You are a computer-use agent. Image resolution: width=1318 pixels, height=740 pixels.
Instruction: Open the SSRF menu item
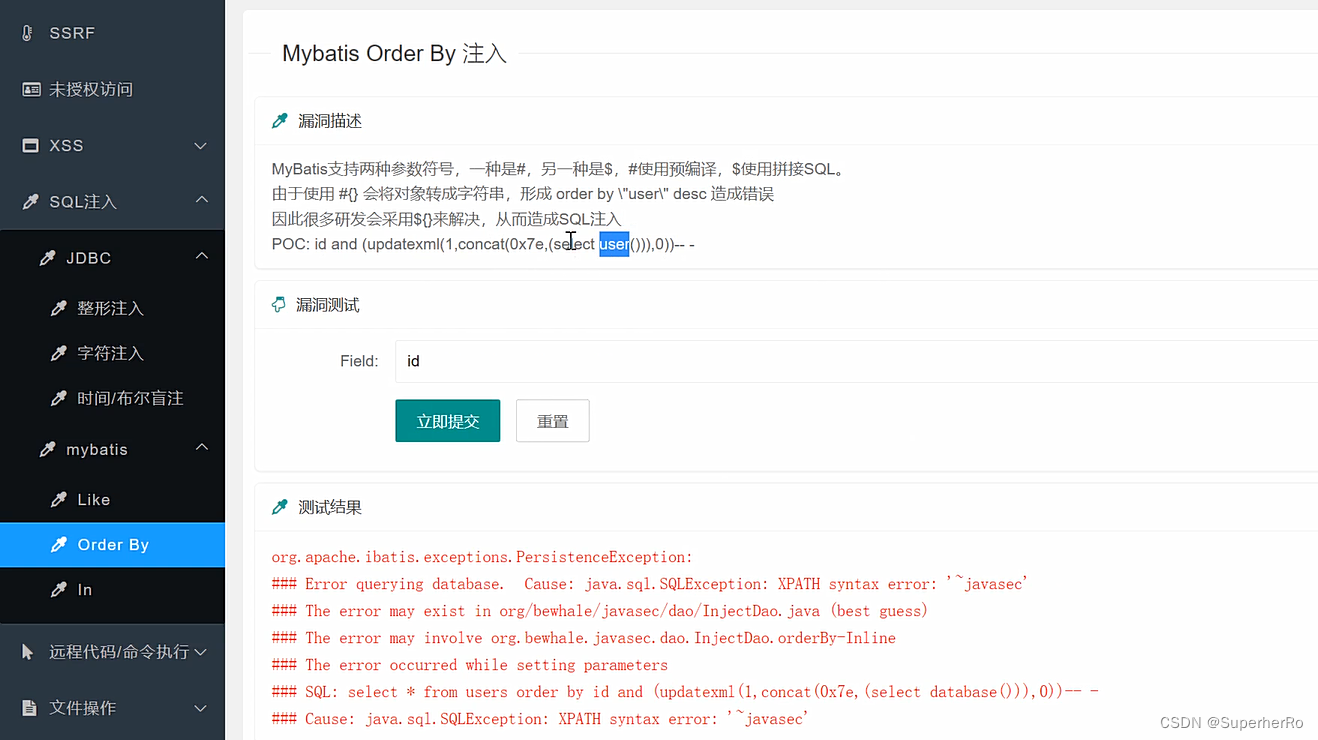pyautogui.click(x=112, y=33)
